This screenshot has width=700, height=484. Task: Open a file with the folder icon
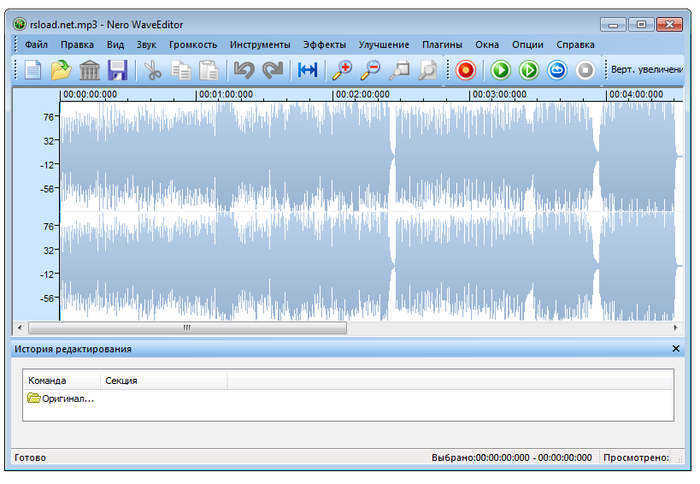click(x=61, y=71)
